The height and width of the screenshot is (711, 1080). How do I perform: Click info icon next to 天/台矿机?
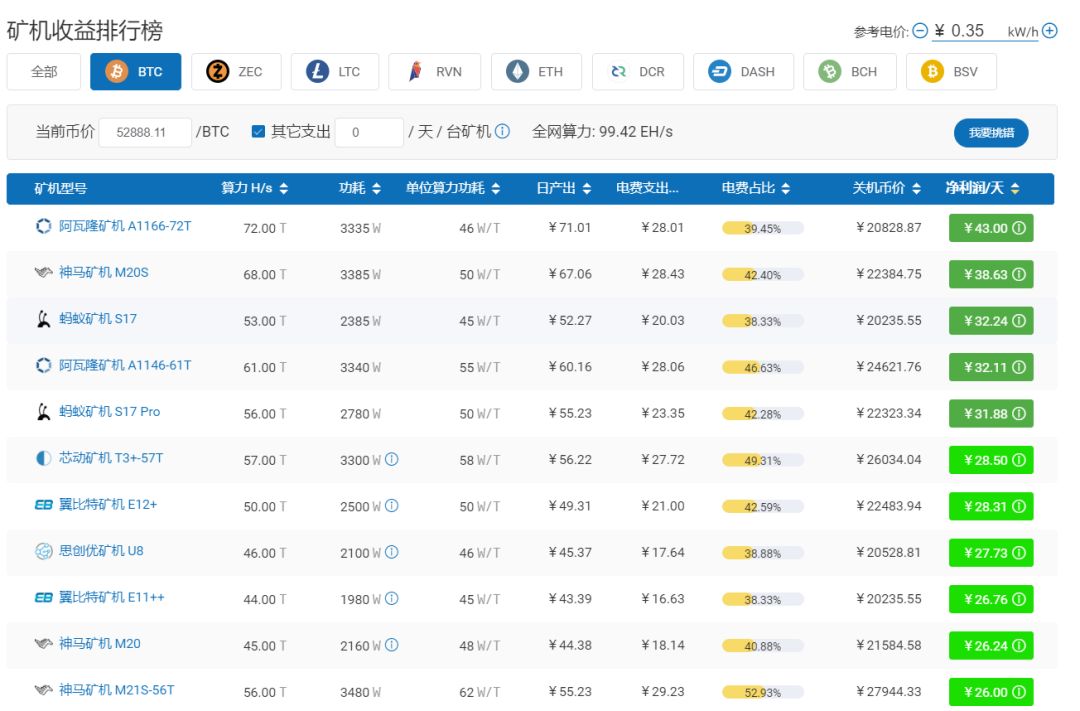point(502,131)
